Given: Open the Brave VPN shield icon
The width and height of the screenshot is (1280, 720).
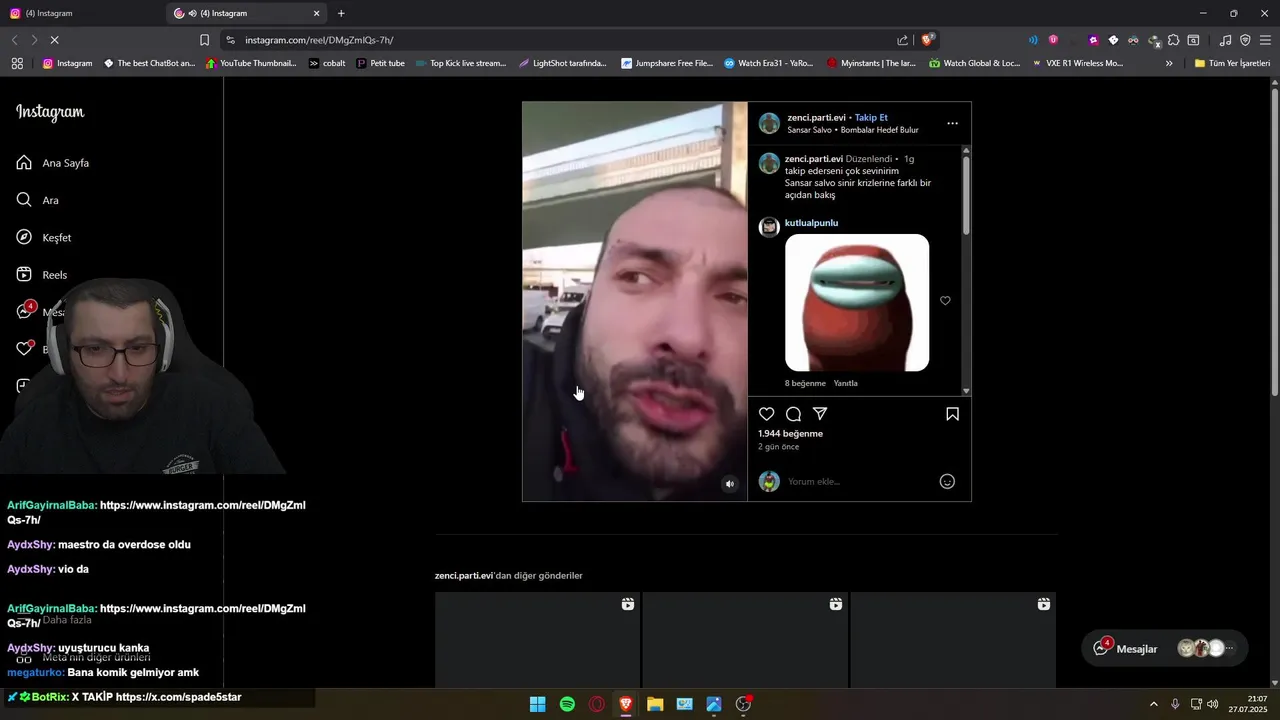Looking at the screenshot, I should click(1245, 40).
